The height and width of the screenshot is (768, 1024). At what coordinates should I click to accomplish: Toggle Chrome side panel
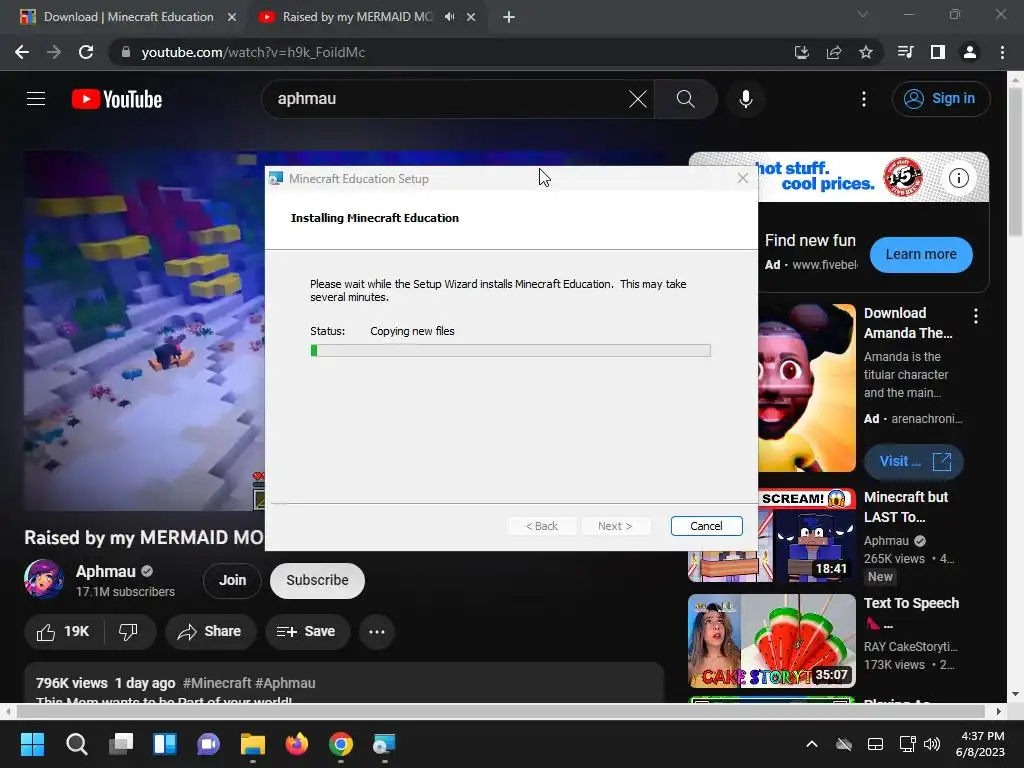(937, 52)
